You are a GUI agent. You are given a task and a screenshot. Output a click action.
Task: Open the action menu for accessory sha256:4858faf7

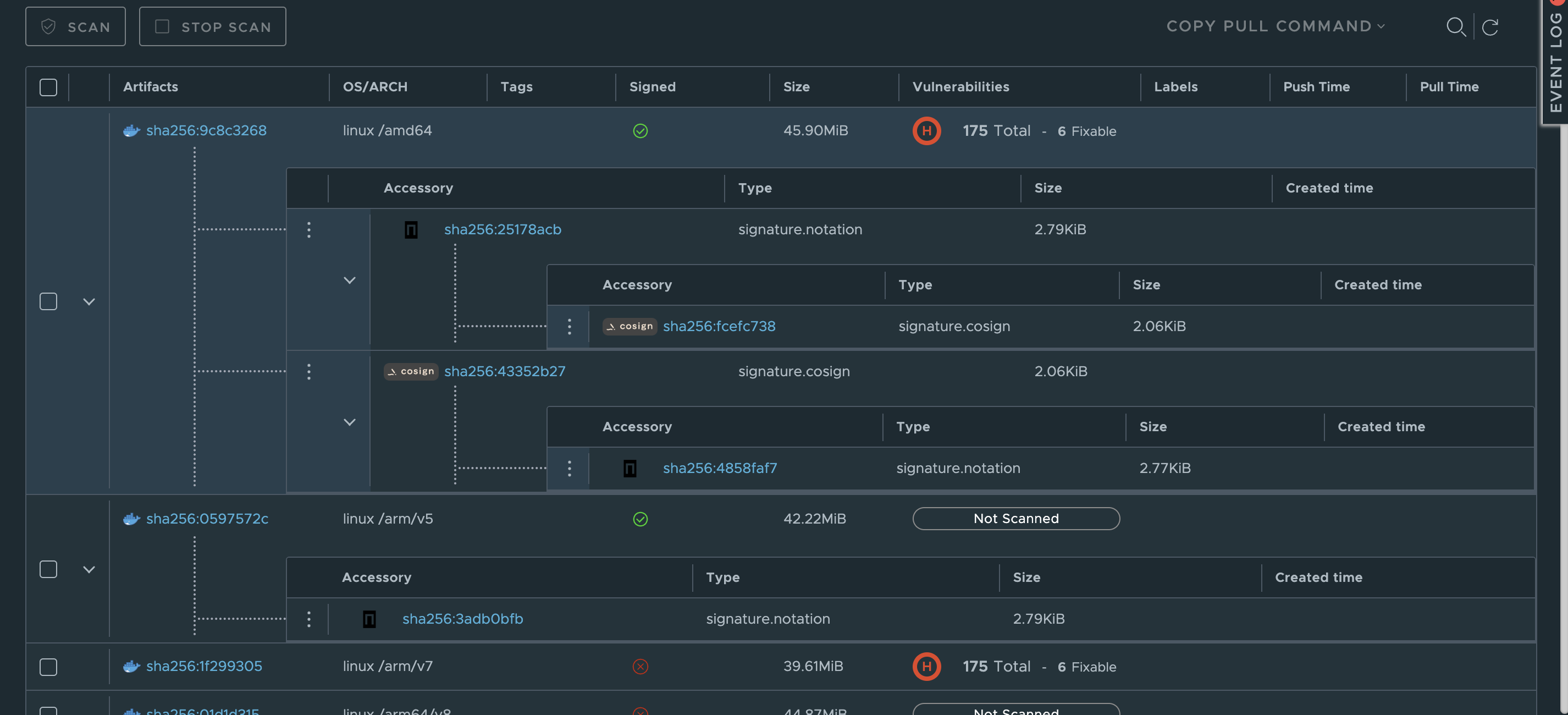click(569, 469)
